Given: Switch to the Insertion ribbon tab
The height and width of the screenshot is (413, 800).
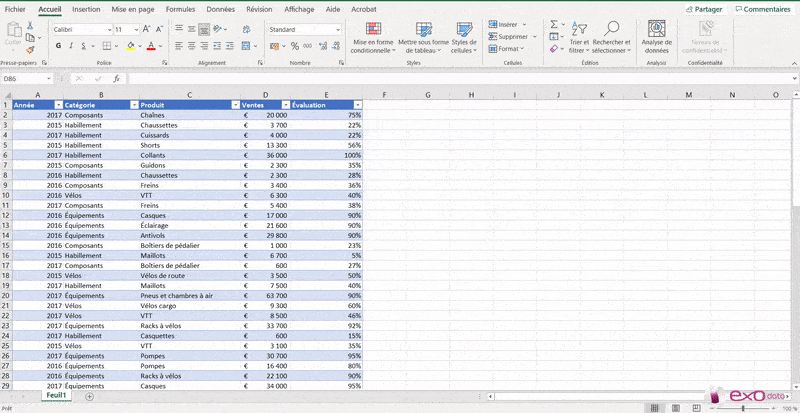Looking at the screenshot, I should pyautogui.click(x=86, y=8).
